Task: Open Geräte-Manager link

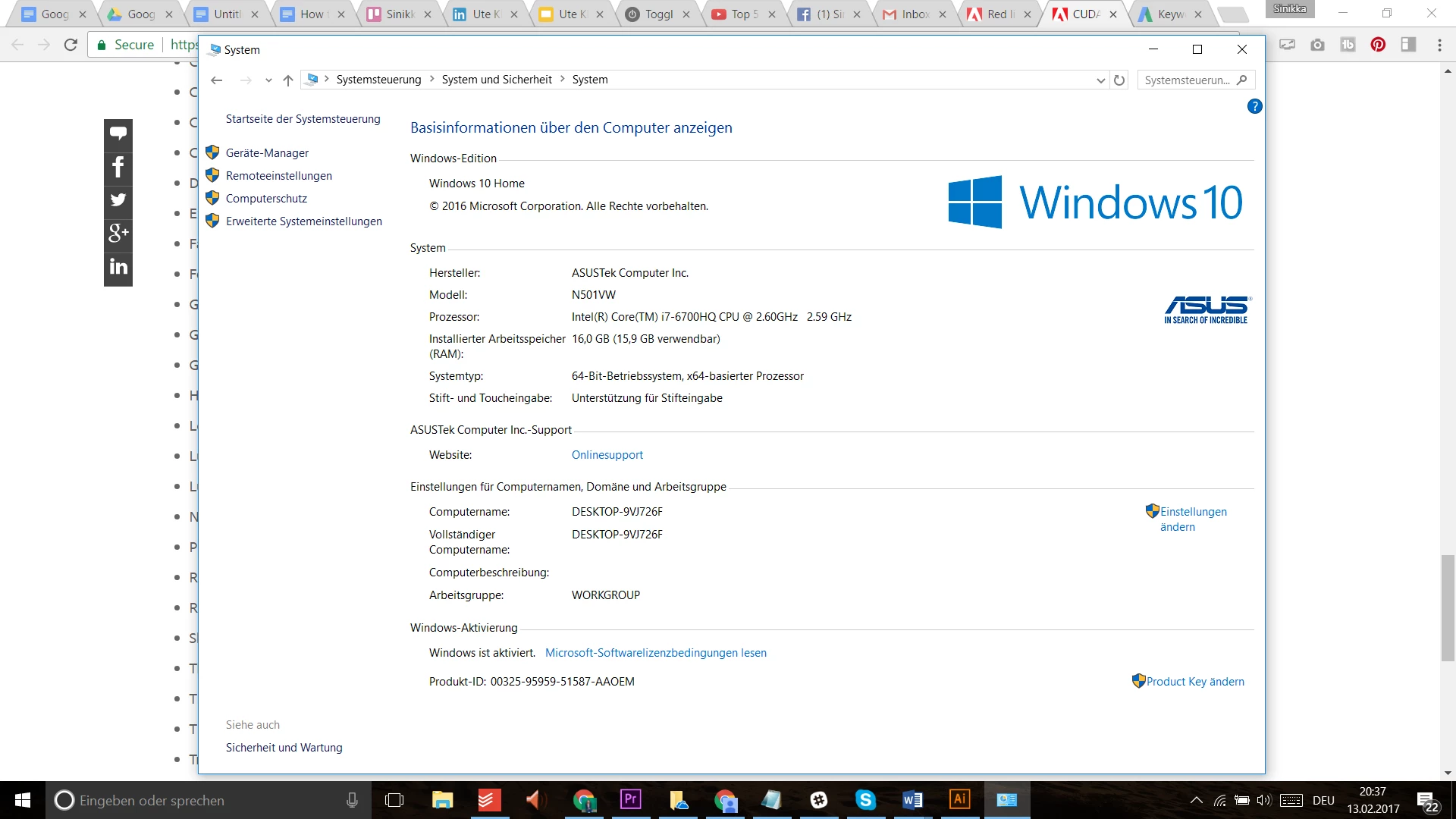Action: 267,153
